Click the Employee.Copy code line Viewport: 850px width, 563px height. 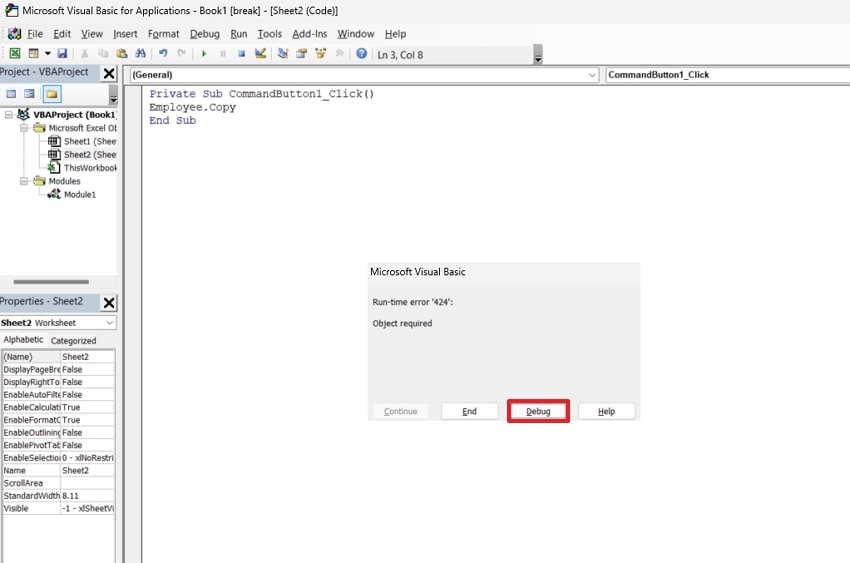(x=192, y=107)
